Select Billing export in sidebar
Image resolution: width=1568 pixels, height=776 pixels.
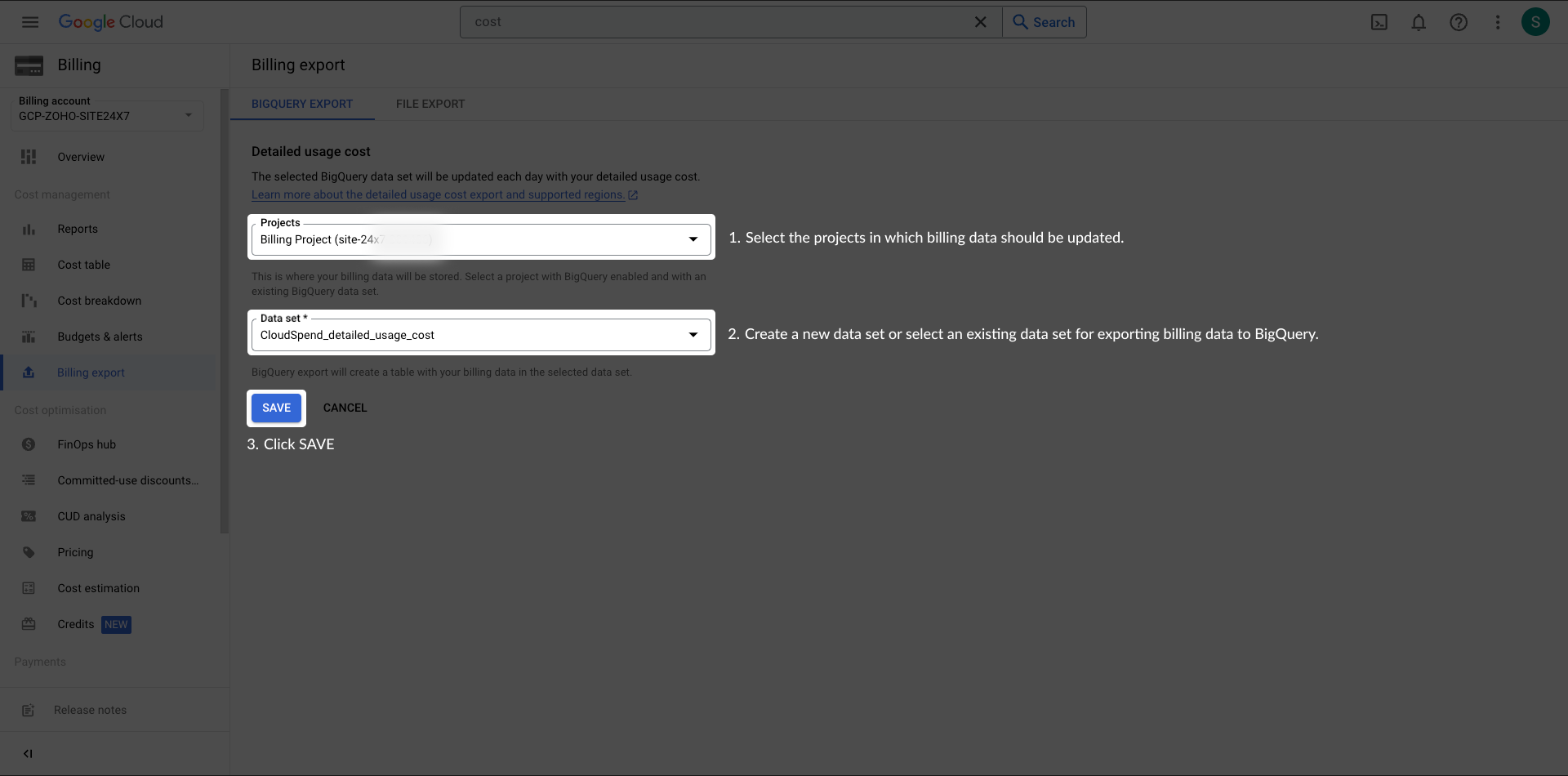click(91, 372)
